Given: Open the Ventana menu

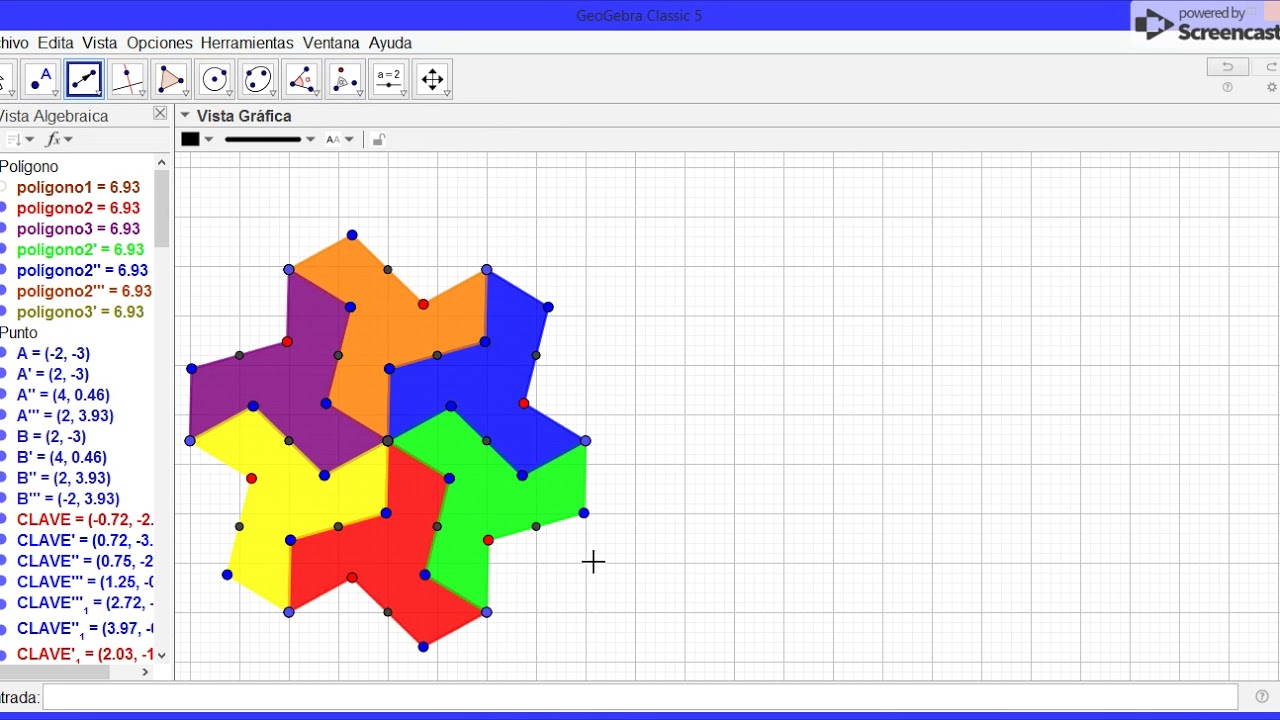Looking at the screenshot, I should (331, 43).
